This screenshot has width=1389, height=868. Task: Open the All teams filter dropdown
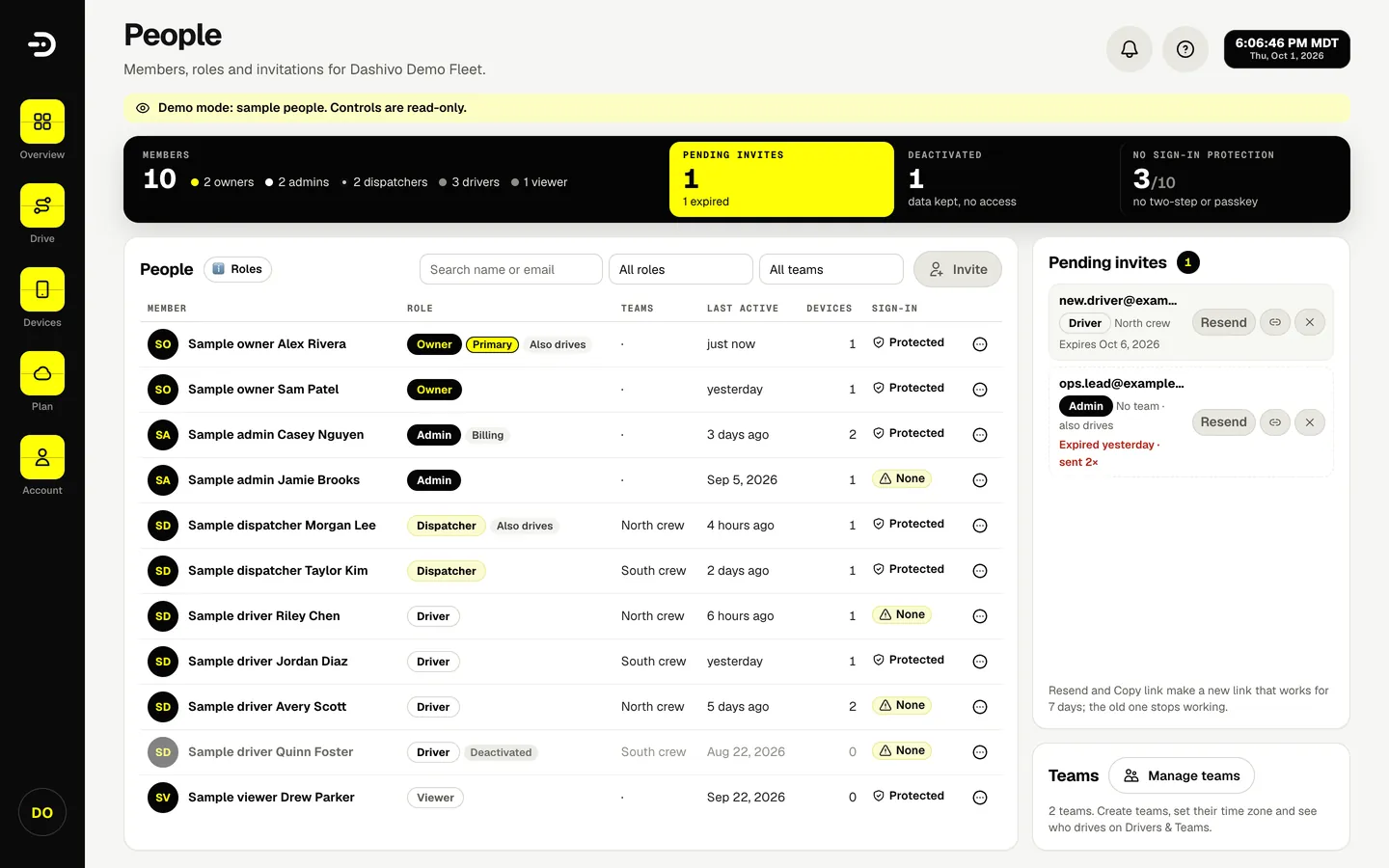pyautogui.click(x=831, y=269)
